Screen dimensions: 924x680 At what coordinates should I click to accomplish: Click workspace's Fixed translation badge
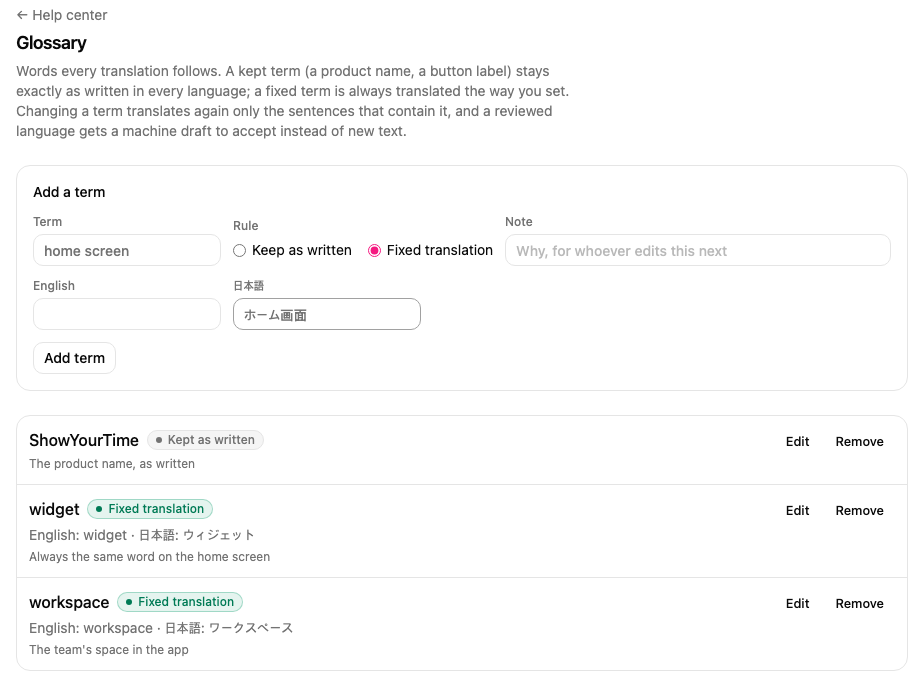click(x=180, y=602)
